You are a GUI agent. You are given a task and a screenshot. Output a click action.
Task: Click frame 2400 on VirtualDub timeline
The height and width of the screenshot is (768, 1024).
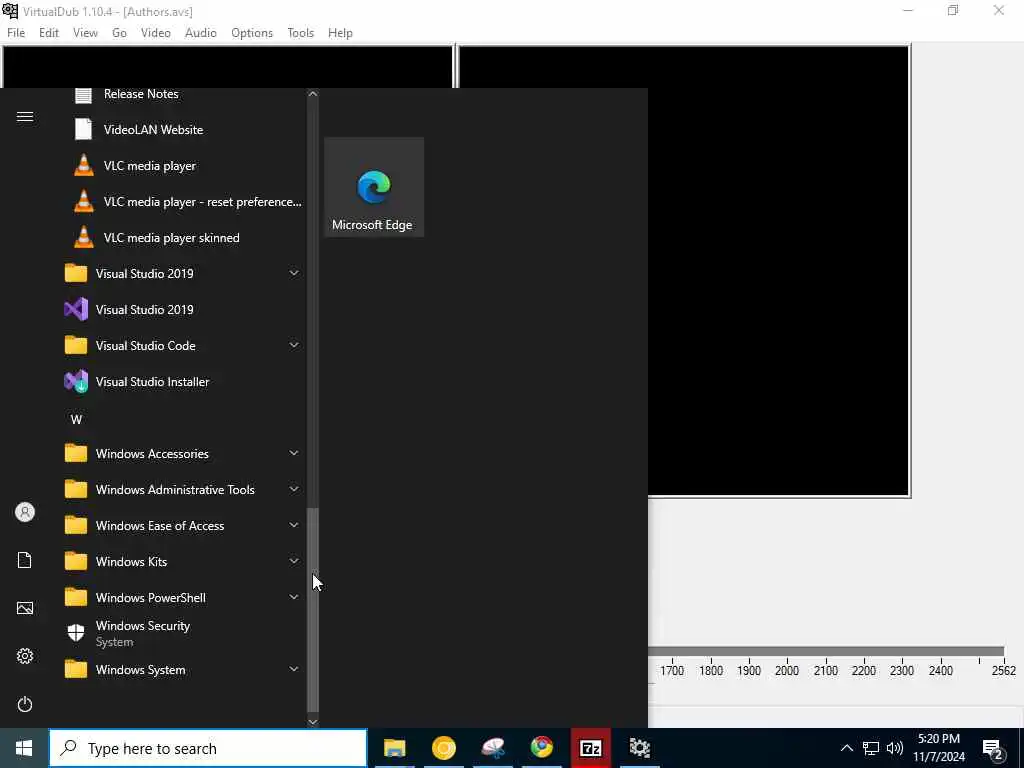pyautogui.click(x=940, y=670)
